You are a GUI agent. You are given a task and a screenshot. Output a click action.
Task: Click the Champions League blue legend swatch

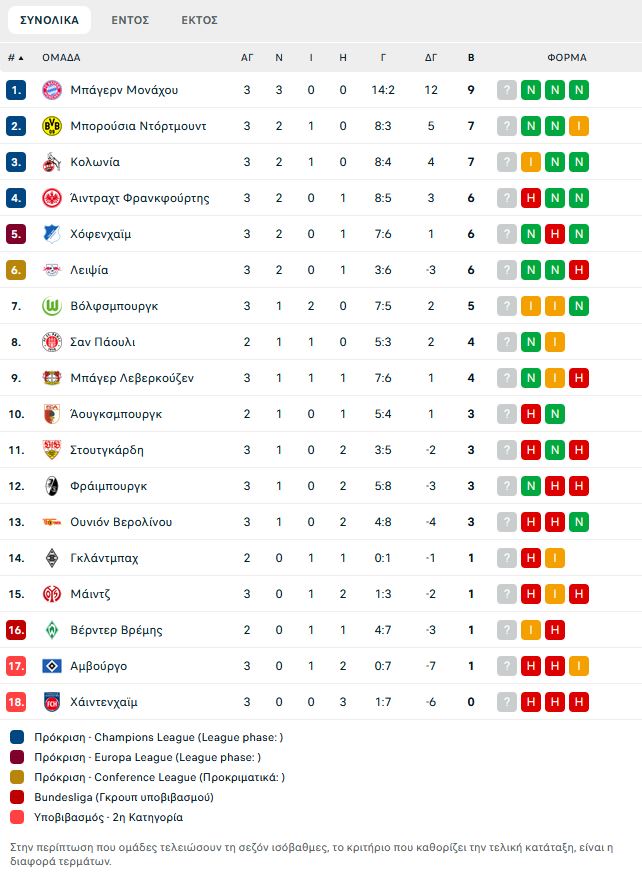(17, 737)
